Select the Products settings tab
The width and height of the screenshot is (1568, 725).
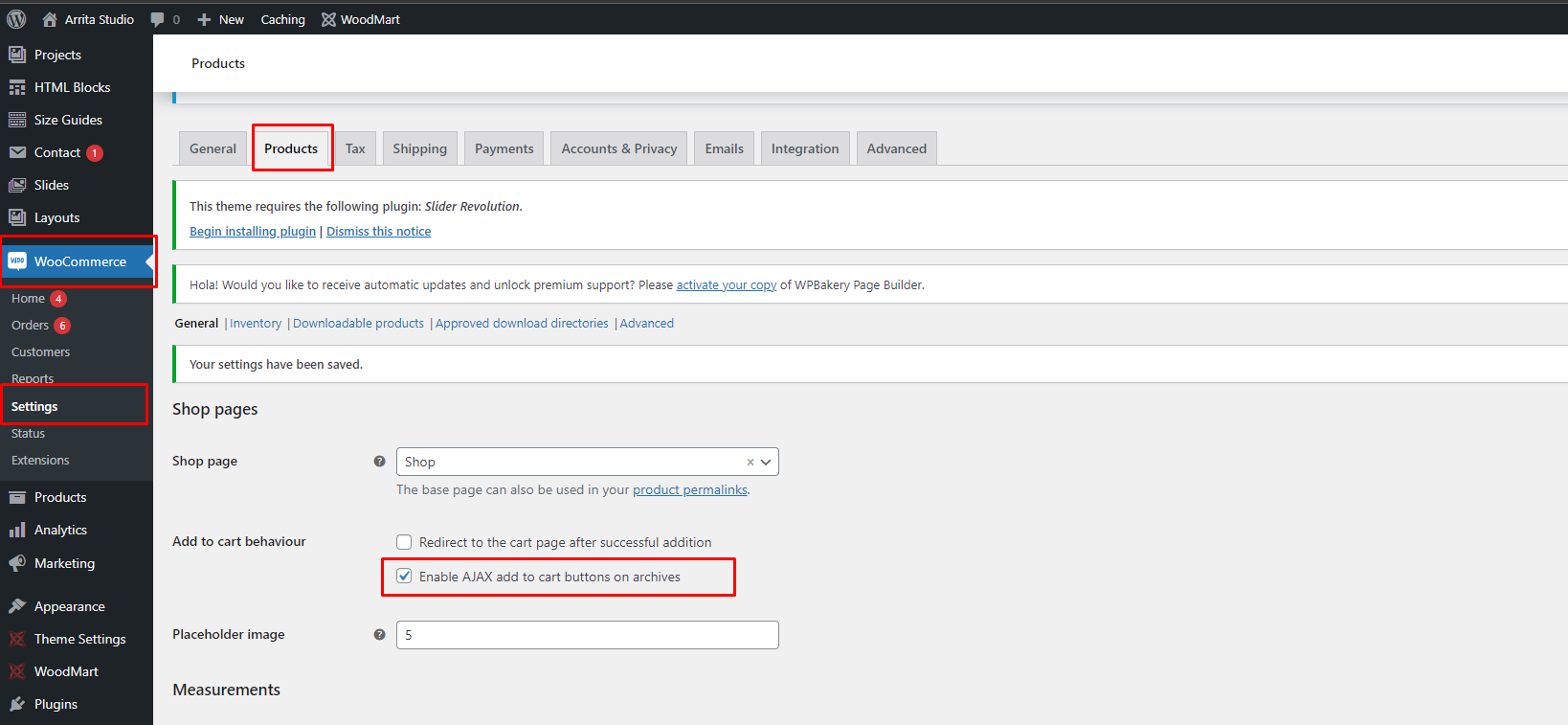pyautogui.click(x=291, y=148)
